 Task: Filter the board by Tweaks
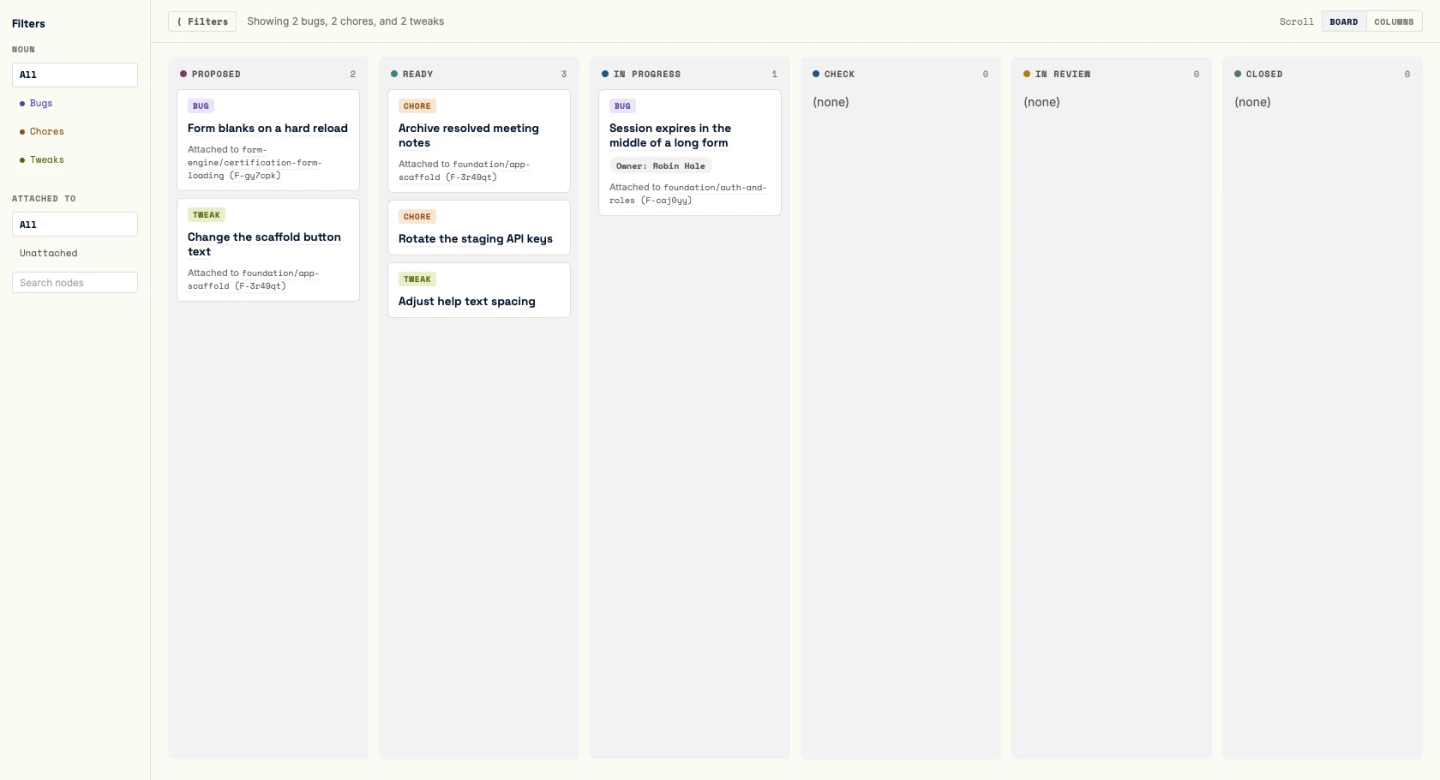click(75, 160)
